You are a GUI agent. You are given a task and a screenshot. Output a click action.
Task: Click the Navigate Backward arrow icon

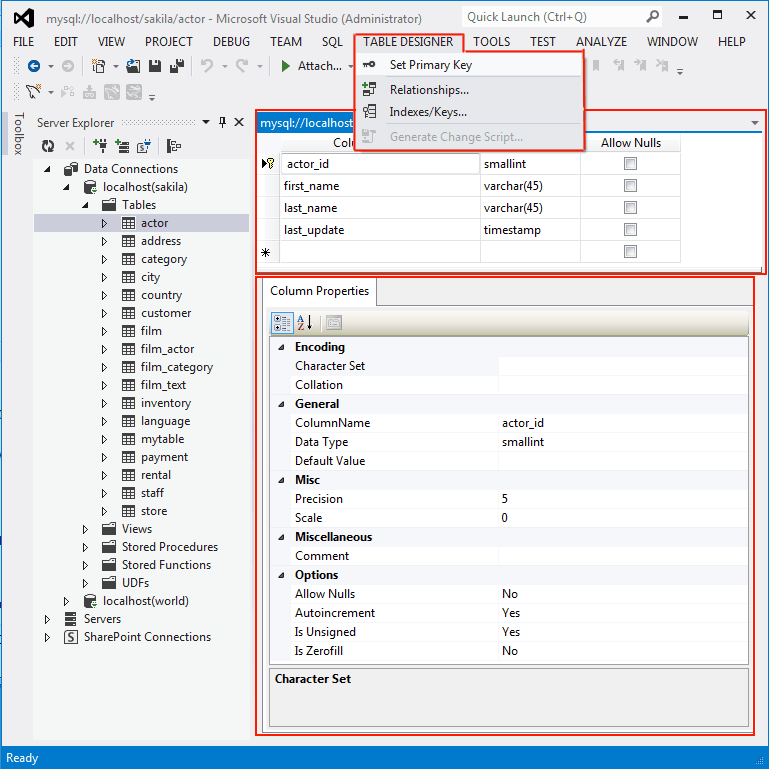[34, 66]
